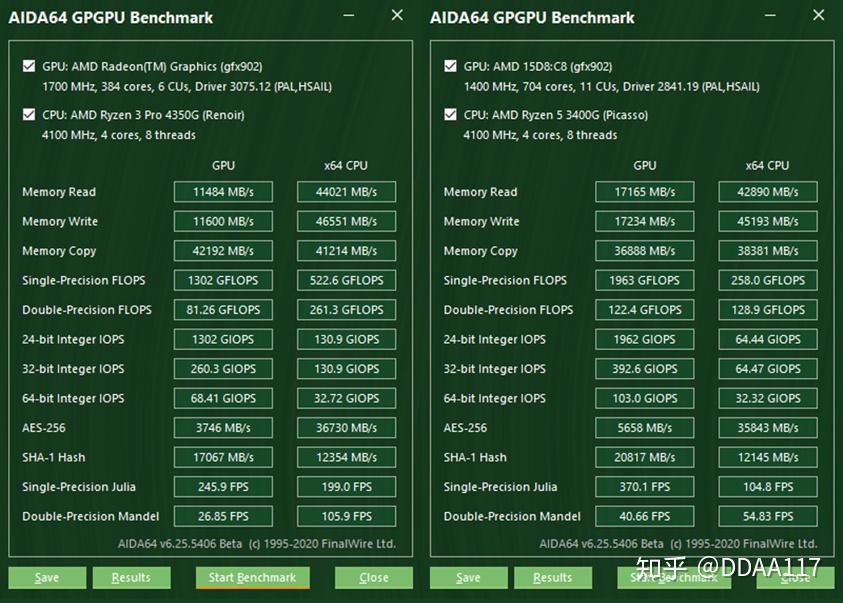Select the left GPU Memory Read result field
Viewport: 843px width, 603px height.
[223, 191]
